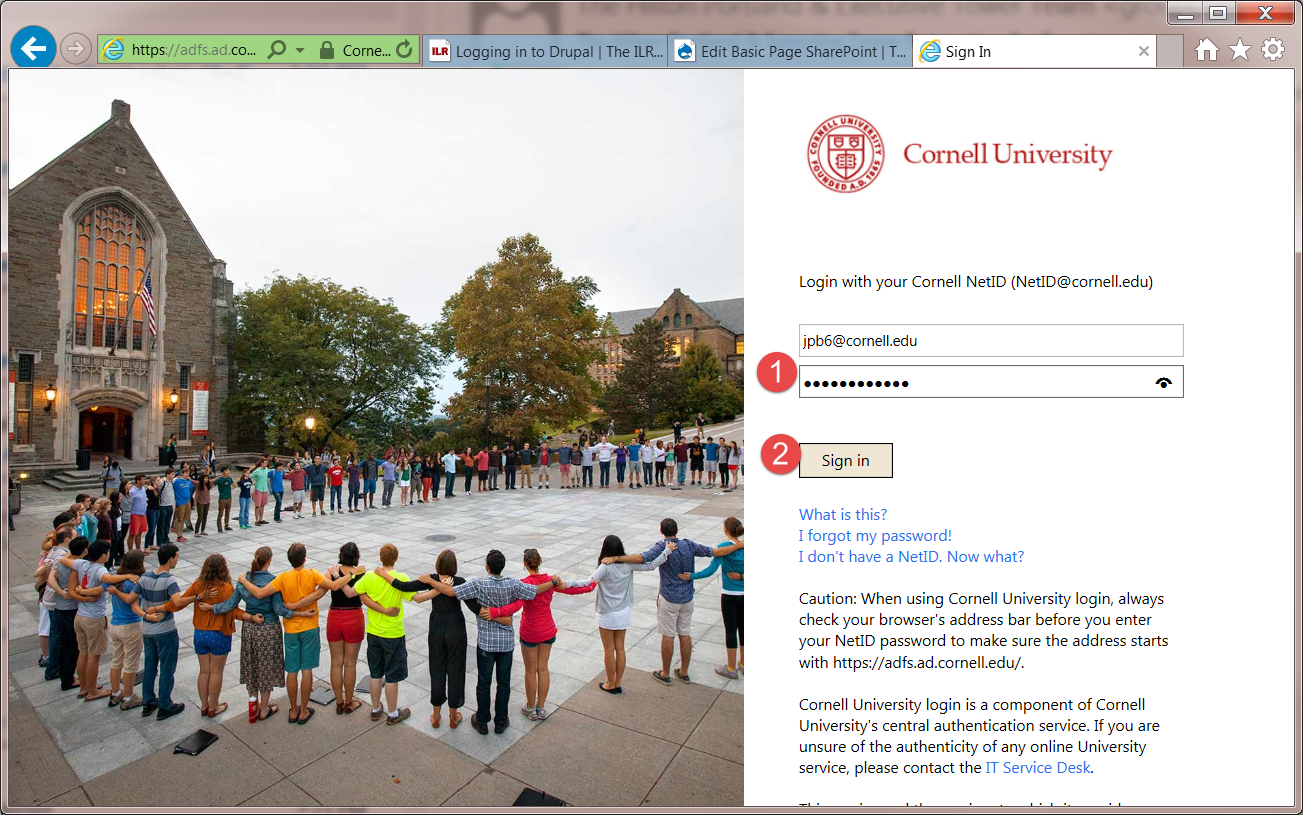Open Favorites with the star icon
The height and width of the screenshot is (815, 1303).
click(x=1240, y=49)
